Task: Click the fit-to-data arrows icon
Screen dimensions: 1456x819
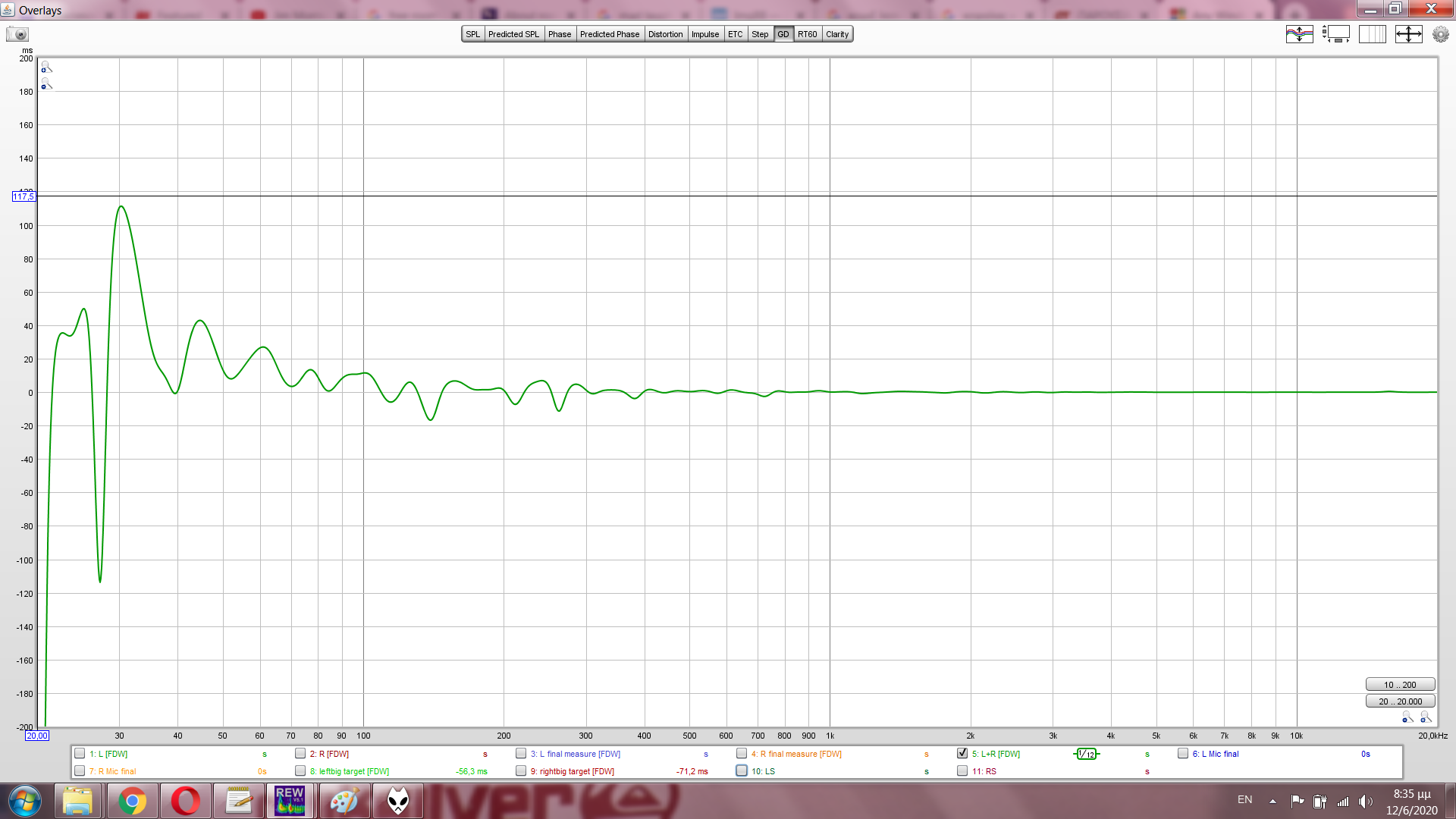Action: coord(1409,34)
